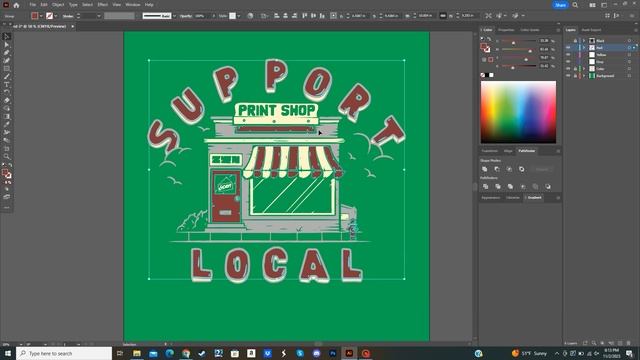Toggle visibility of the Color layer

point(568,69)
